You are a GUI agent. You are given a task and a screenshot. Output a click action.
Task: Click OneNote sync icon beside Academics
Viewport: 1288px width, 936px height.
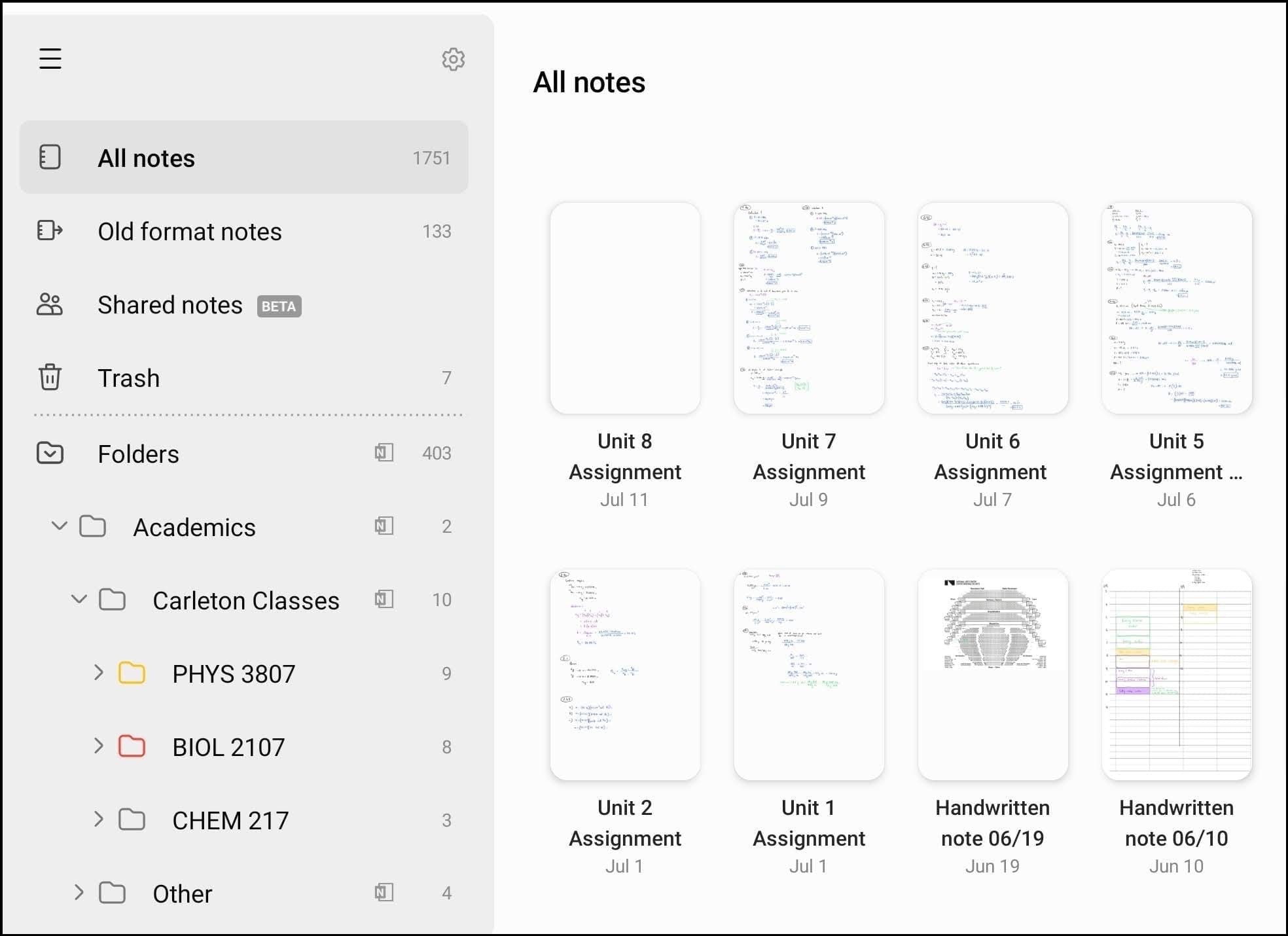384,526
